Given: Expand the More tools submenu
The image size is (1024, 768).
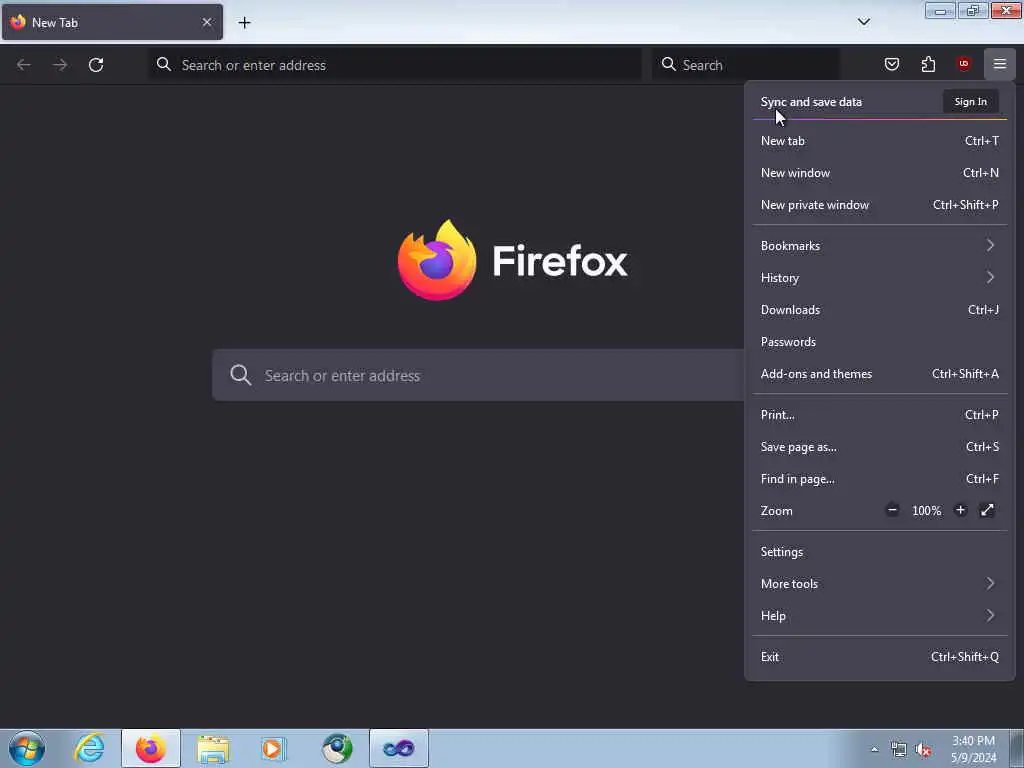Looking at the screenshot, I should tap(879, 584).
